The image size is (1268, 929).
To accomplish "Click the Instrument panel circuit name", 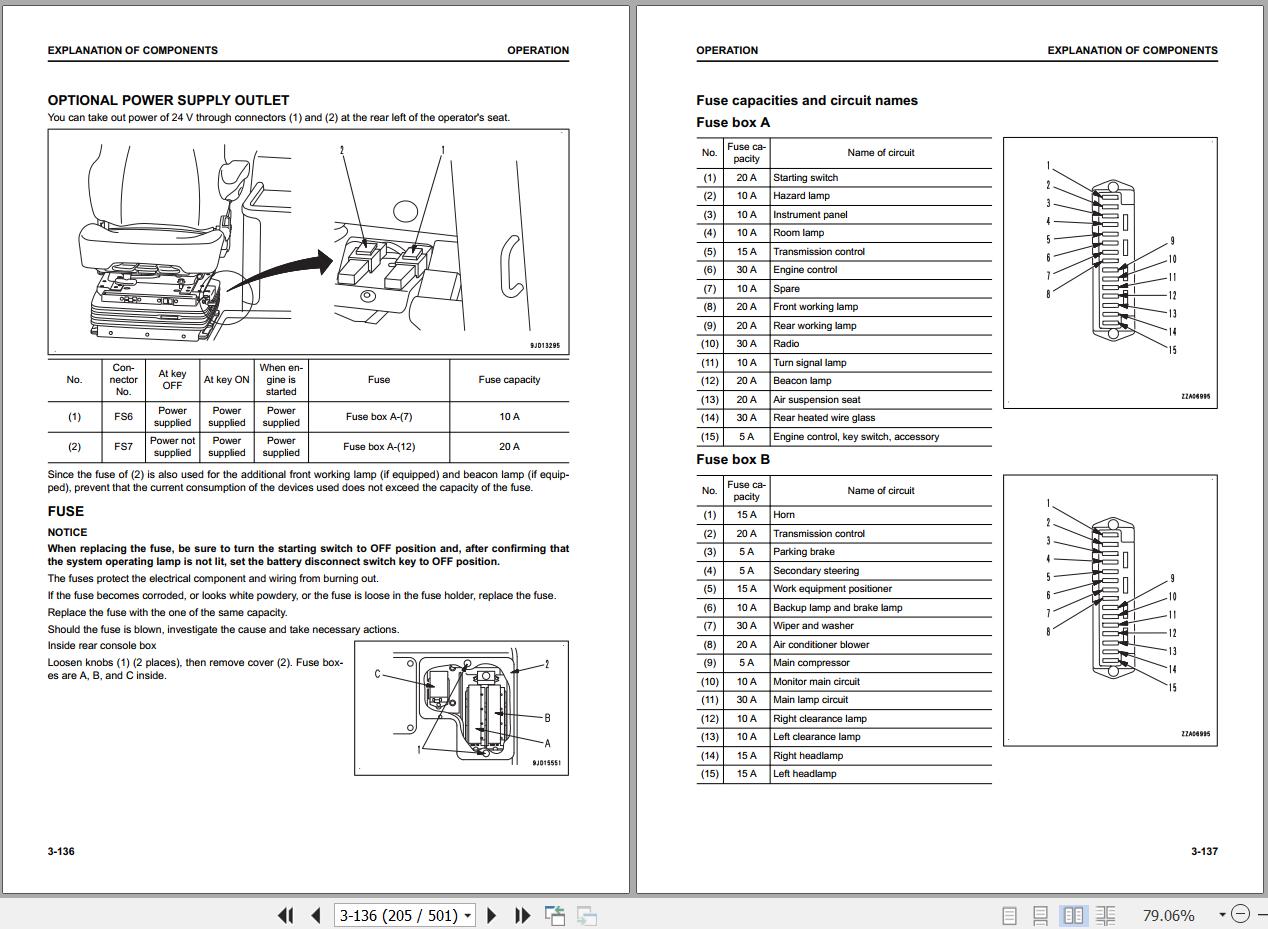I will [x=810, y=215].
